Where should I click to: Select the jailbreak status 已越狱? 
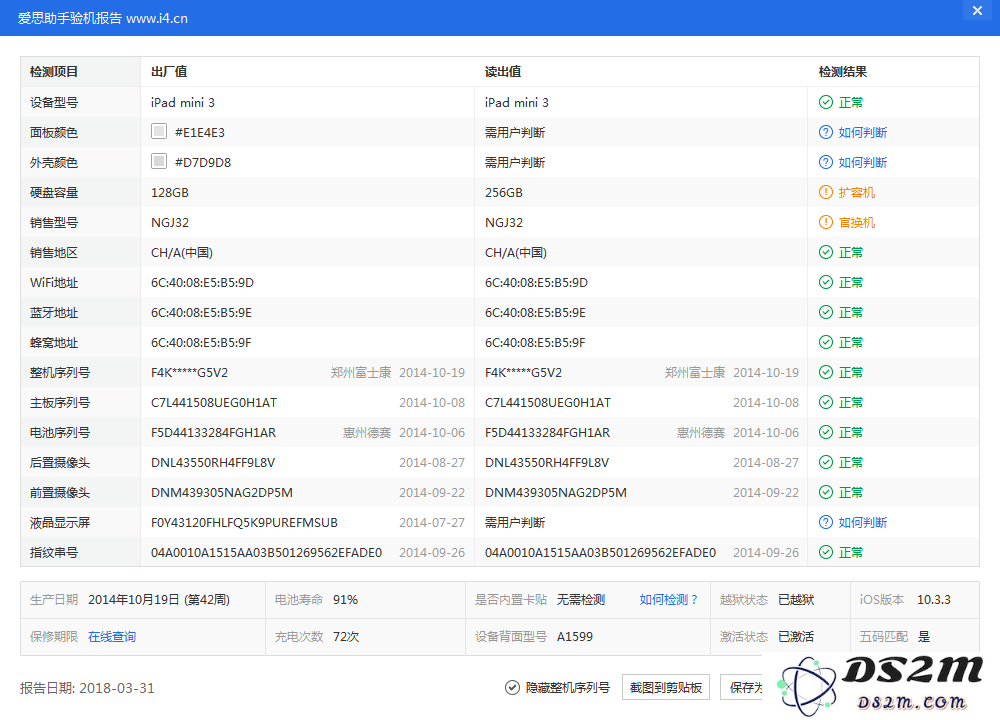click(796, 599)
